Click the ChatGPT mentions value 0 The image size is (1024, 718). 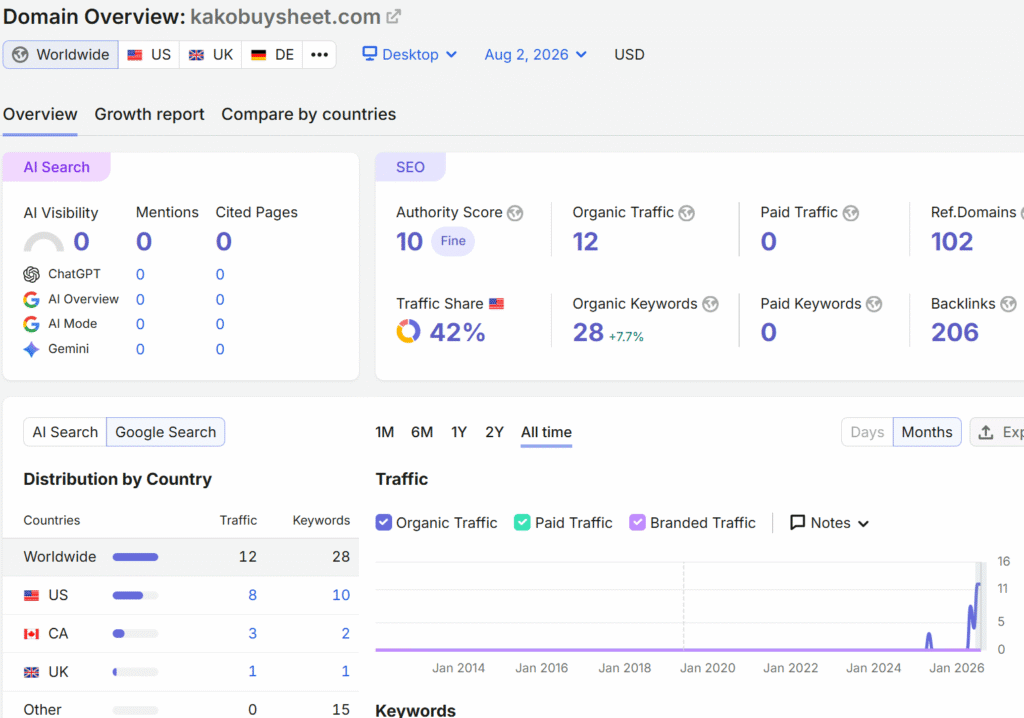point(140,274)
